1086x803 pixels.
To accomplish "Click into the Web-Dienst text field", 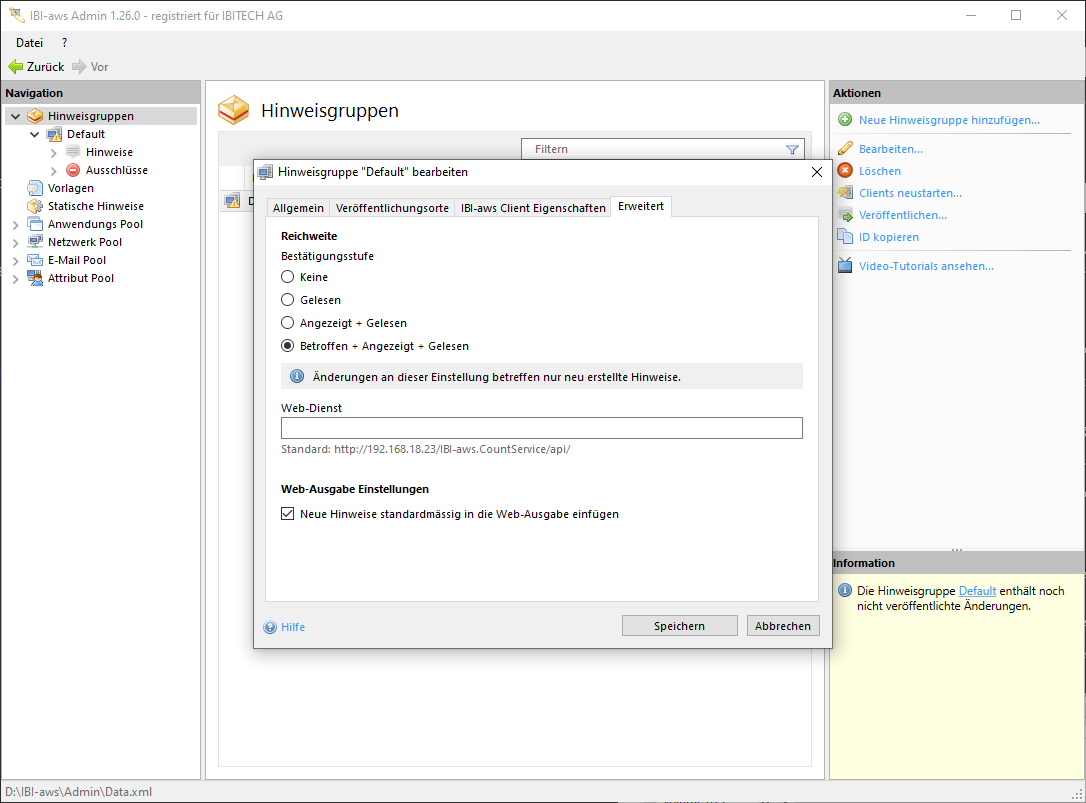I will (x=541, y=428).
